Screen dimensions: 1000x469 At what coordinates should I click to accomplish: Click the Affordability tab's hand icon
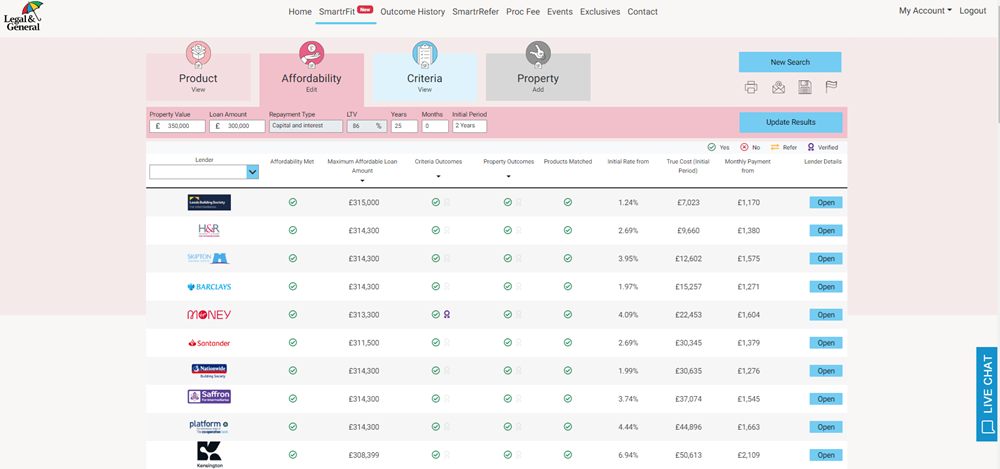[311, 54]
